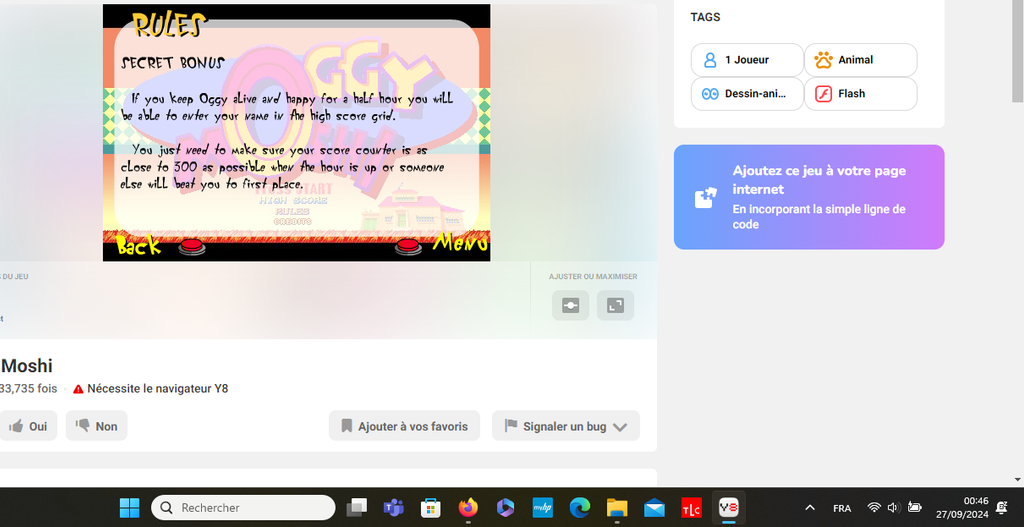
Task: Select the Flash tag
Action: point(860,94)
